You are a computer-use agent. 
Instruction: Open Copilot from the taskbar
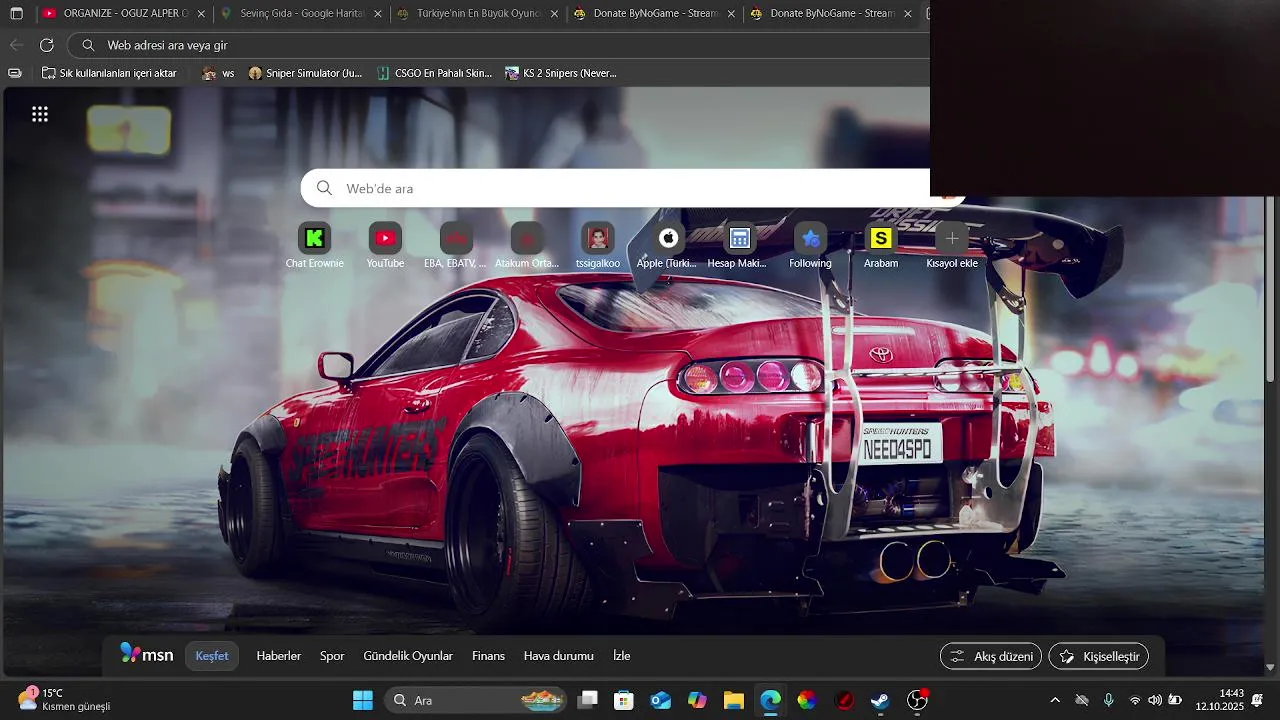pos(697,700)
